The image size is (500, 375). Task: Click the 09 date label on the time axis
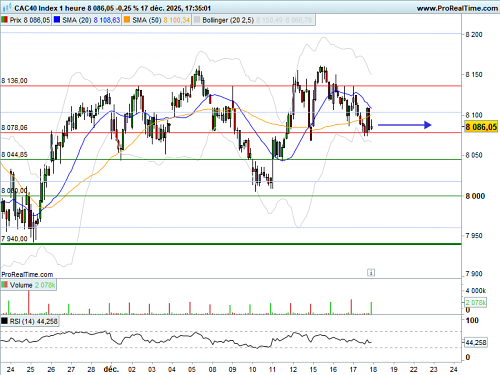[x=232, y=369]
